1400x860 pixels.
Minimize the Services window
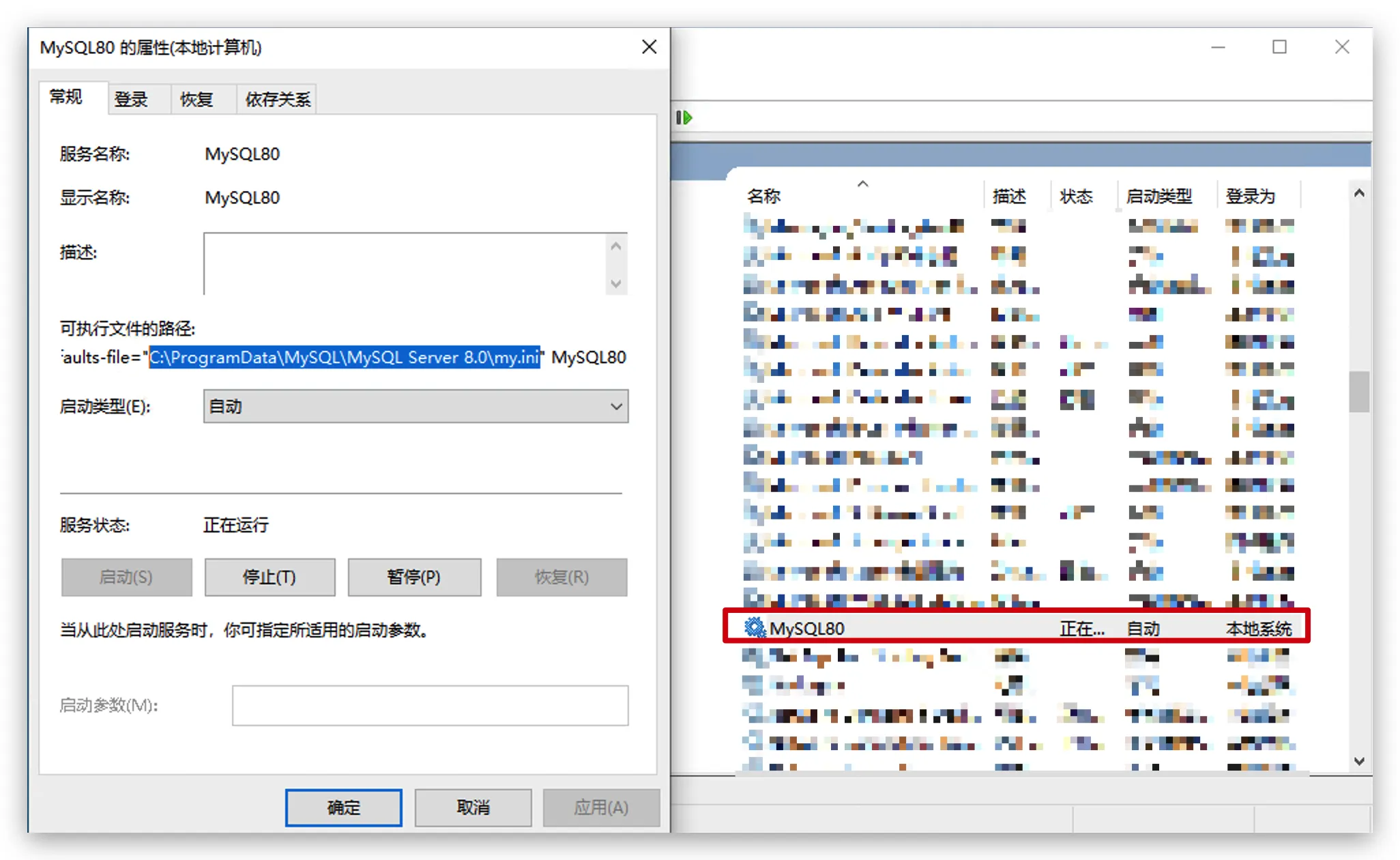point(1218,47)
